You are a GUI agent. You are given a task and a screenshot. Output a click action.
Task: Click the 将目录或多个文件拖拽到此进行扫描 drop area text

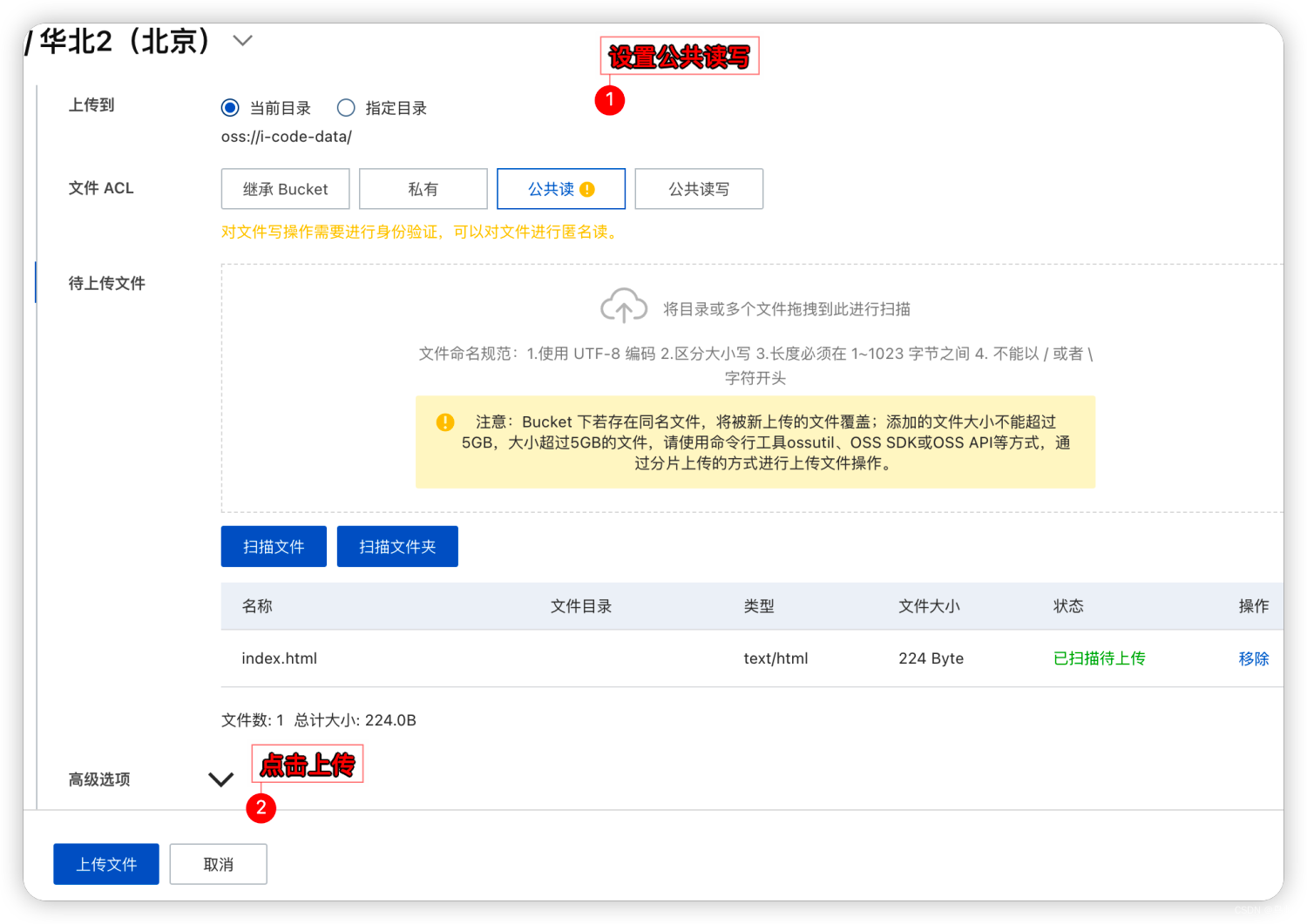787,309
